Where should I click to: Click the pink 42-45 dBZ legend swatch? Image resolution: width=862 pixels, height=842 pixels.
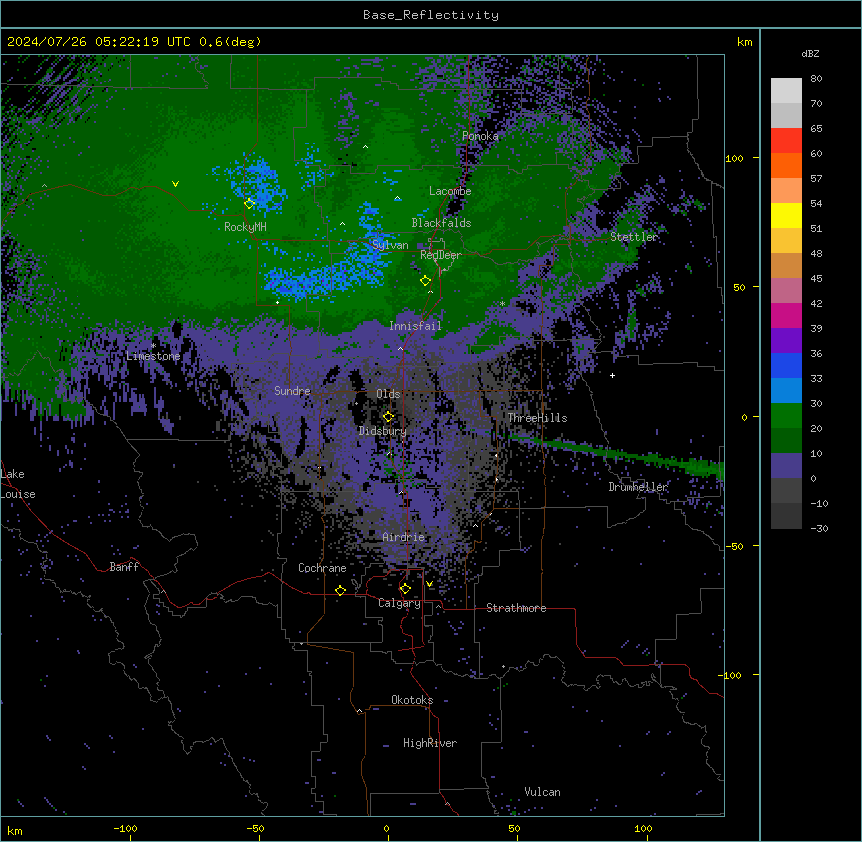click(x=786, y=291)
